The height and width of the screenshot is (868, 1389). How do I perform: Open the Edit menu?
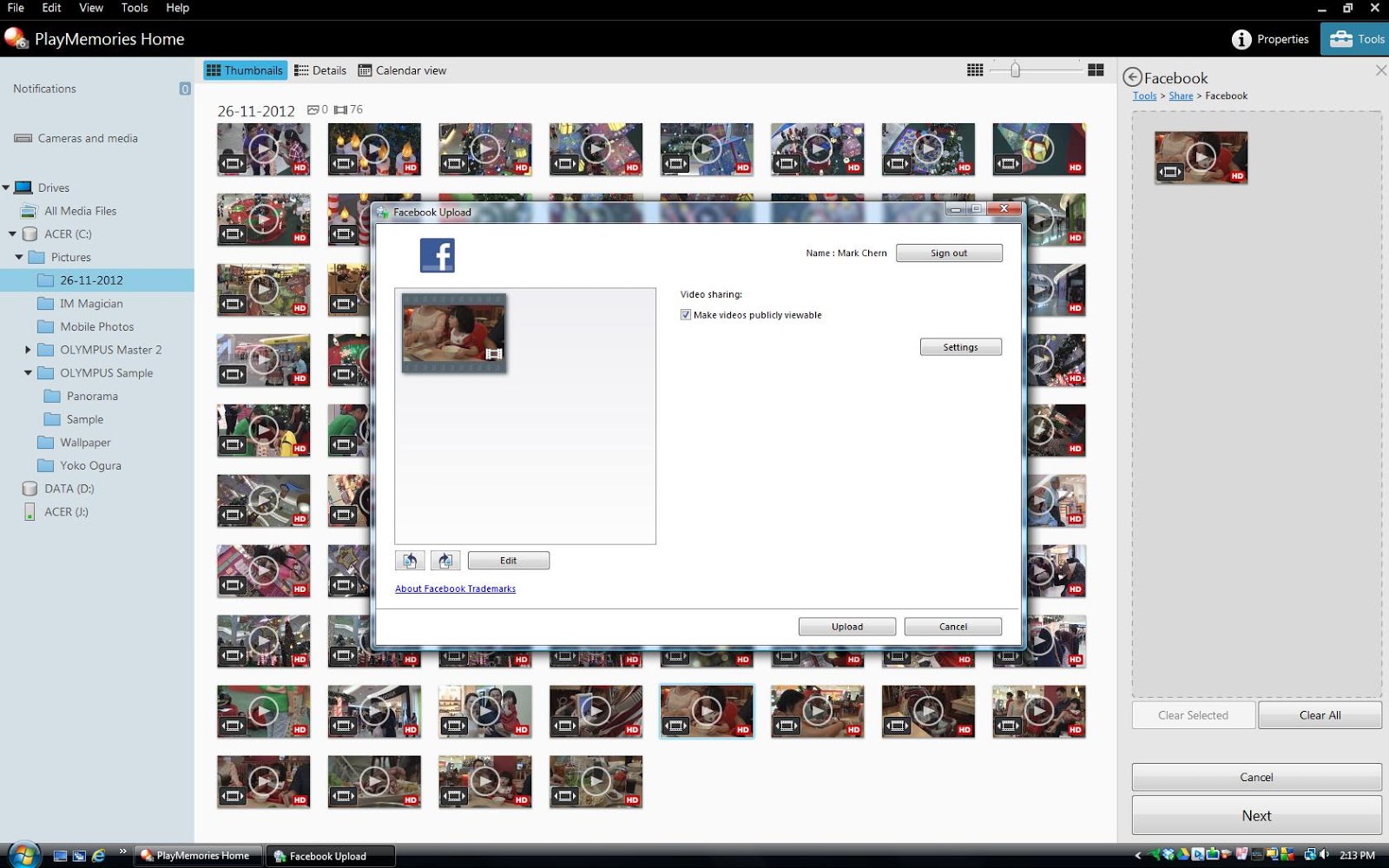51,8
